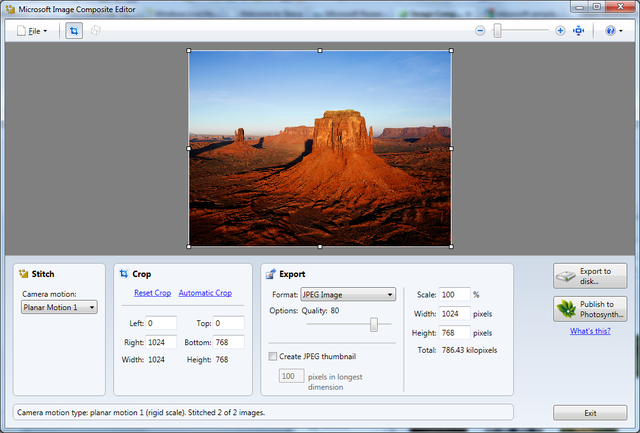This screenshot has height=433, width=640.
Task: Click the zoom in plus icon
Action: coord(560,31)
